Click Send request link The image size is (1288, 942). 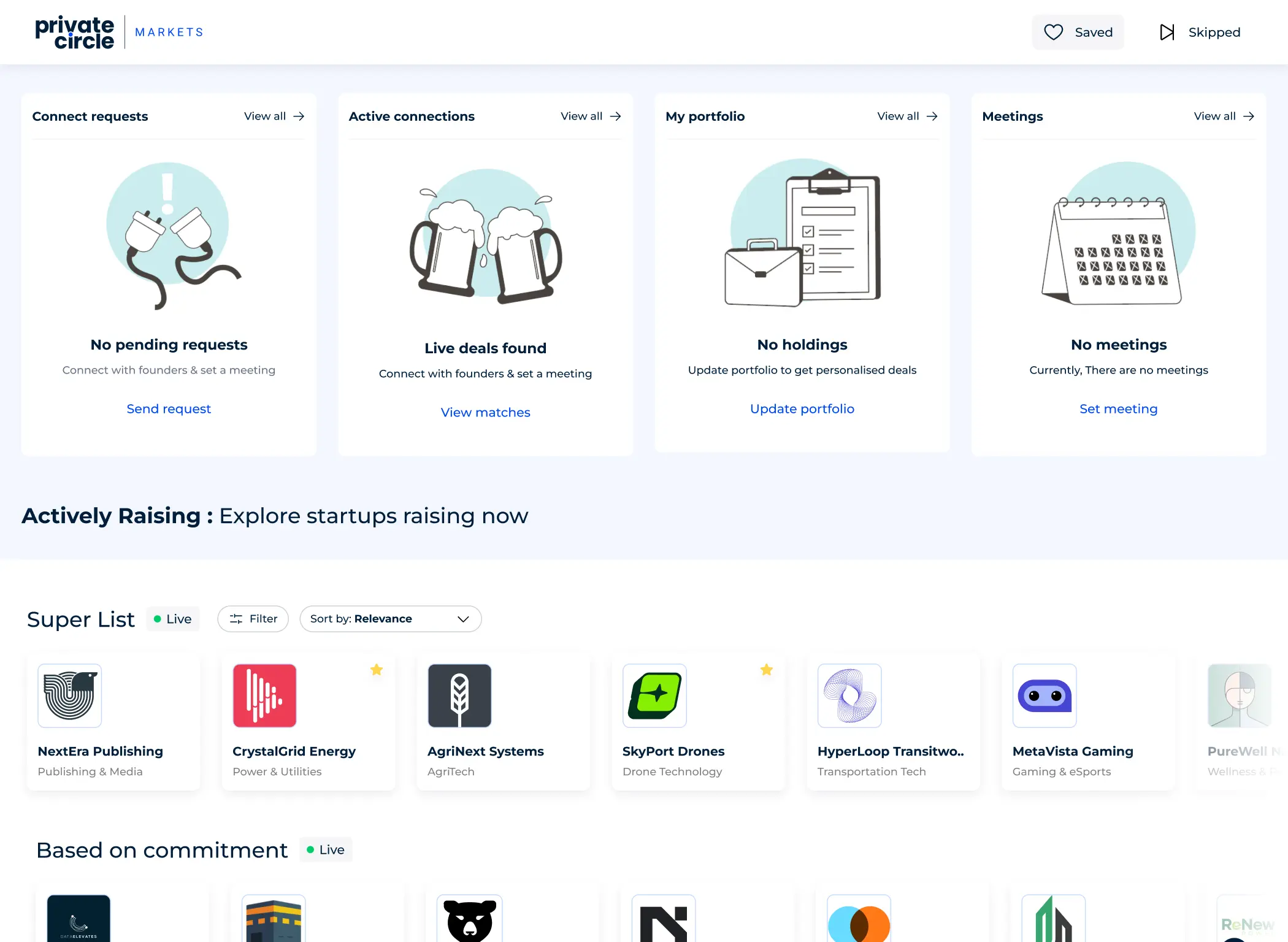pyautogui.click(x=169, y=408)
